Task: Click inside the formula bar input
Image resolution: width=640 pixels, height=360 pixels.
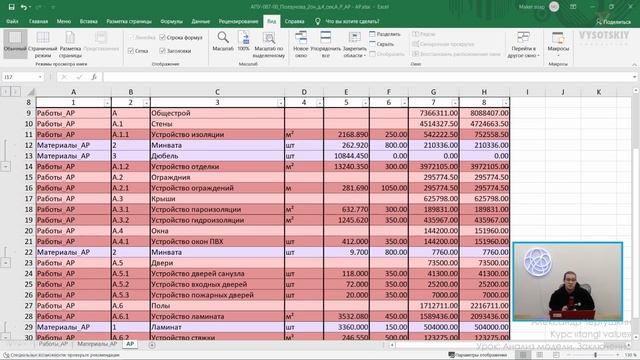Action: pos(367,77)
